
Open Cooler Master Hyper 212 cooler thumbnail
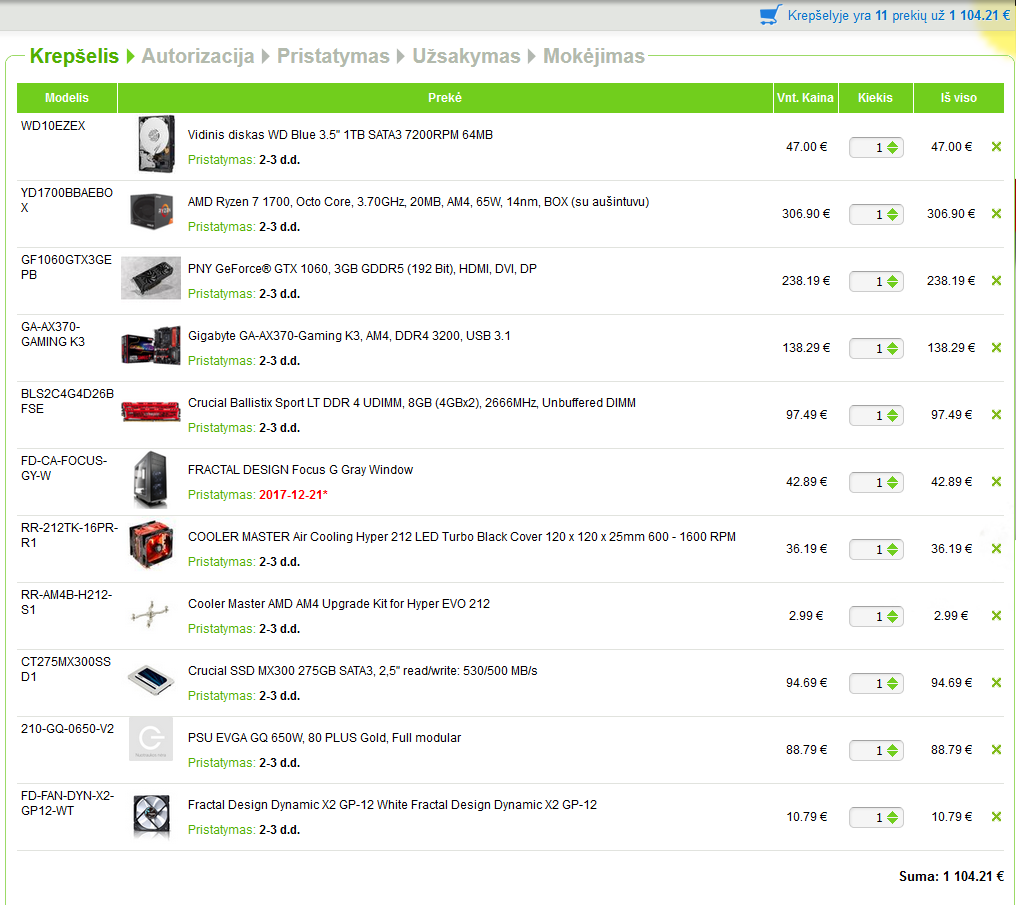coord(151,545)
